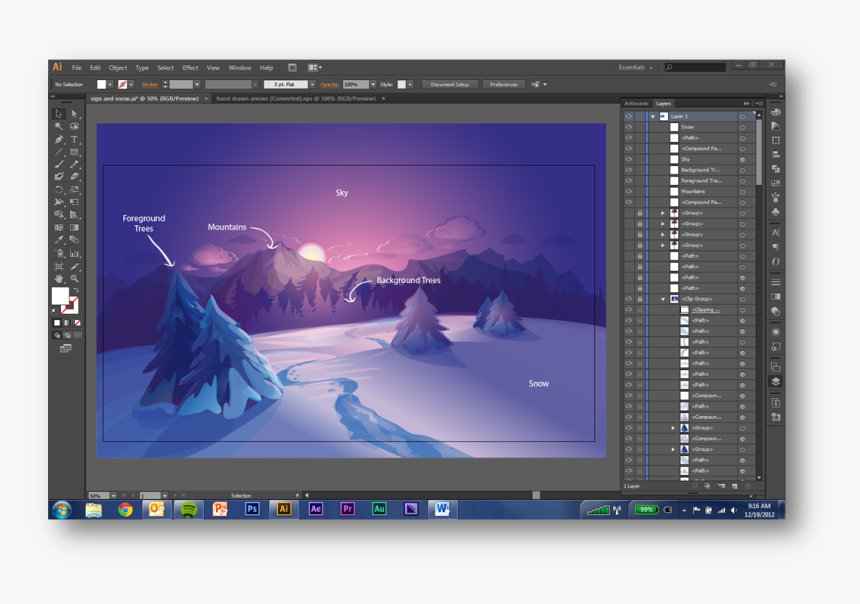Toggle visibility of the Snow layer
The width and height of the screenshot is (860, 604).
(x=628, y=127)
